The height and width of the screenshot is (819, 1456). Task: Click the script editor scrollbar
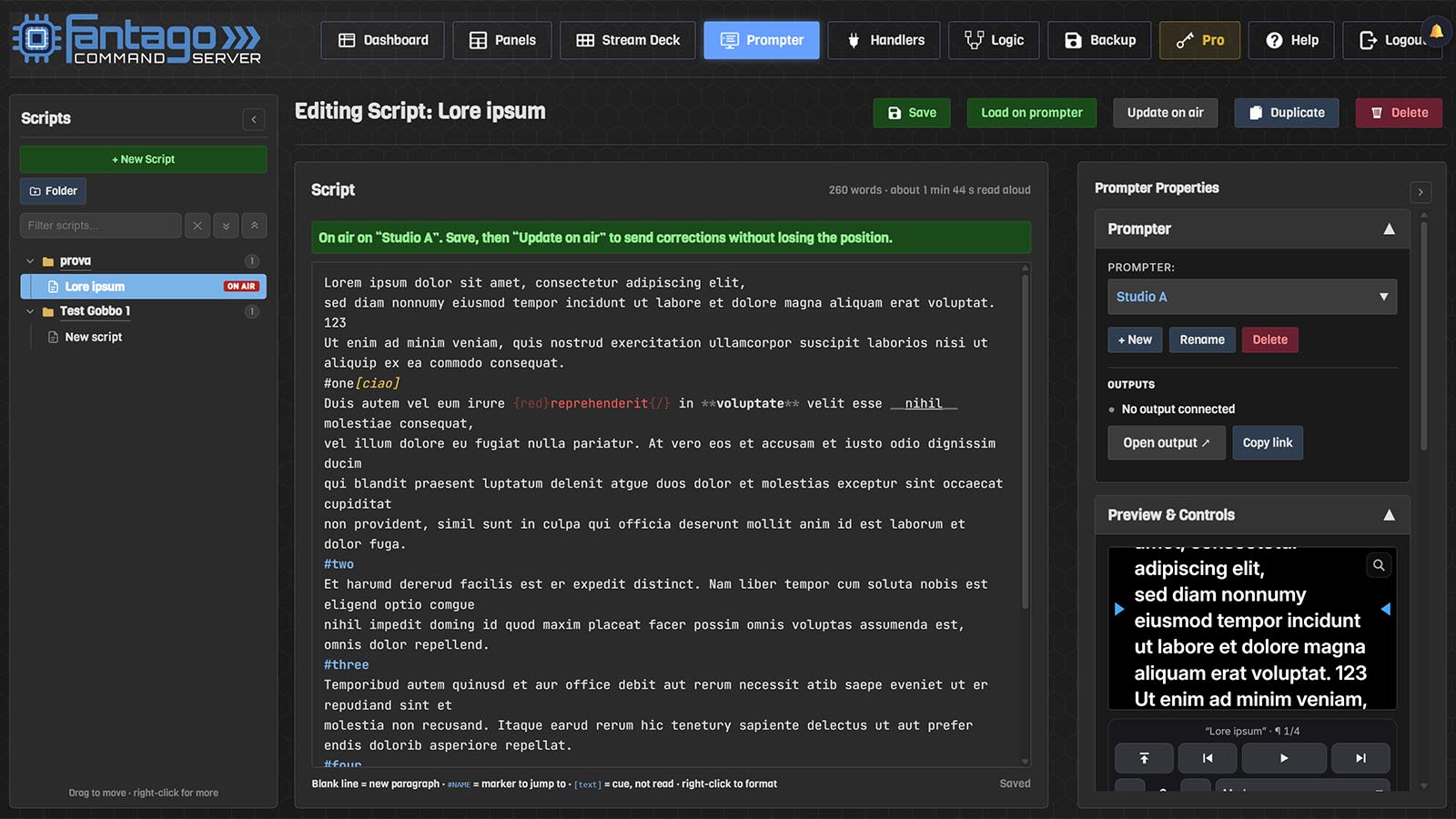(x=1026, y=441)
